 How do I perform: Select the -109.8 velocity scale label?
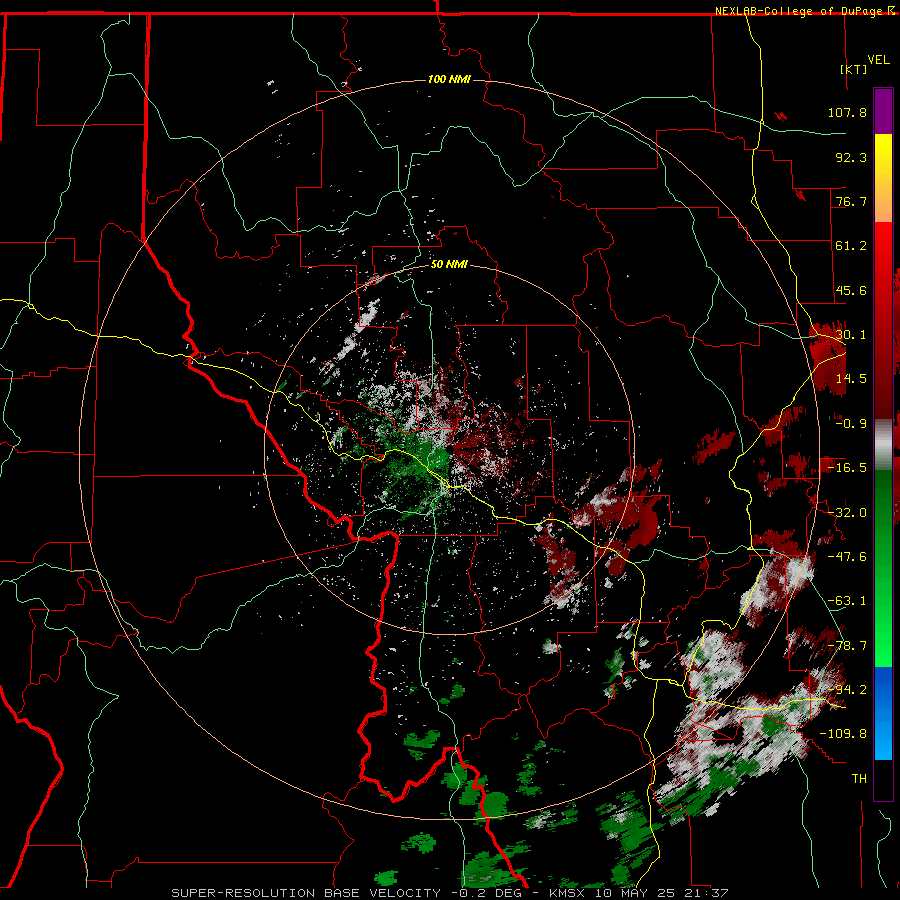coord(843,734)
